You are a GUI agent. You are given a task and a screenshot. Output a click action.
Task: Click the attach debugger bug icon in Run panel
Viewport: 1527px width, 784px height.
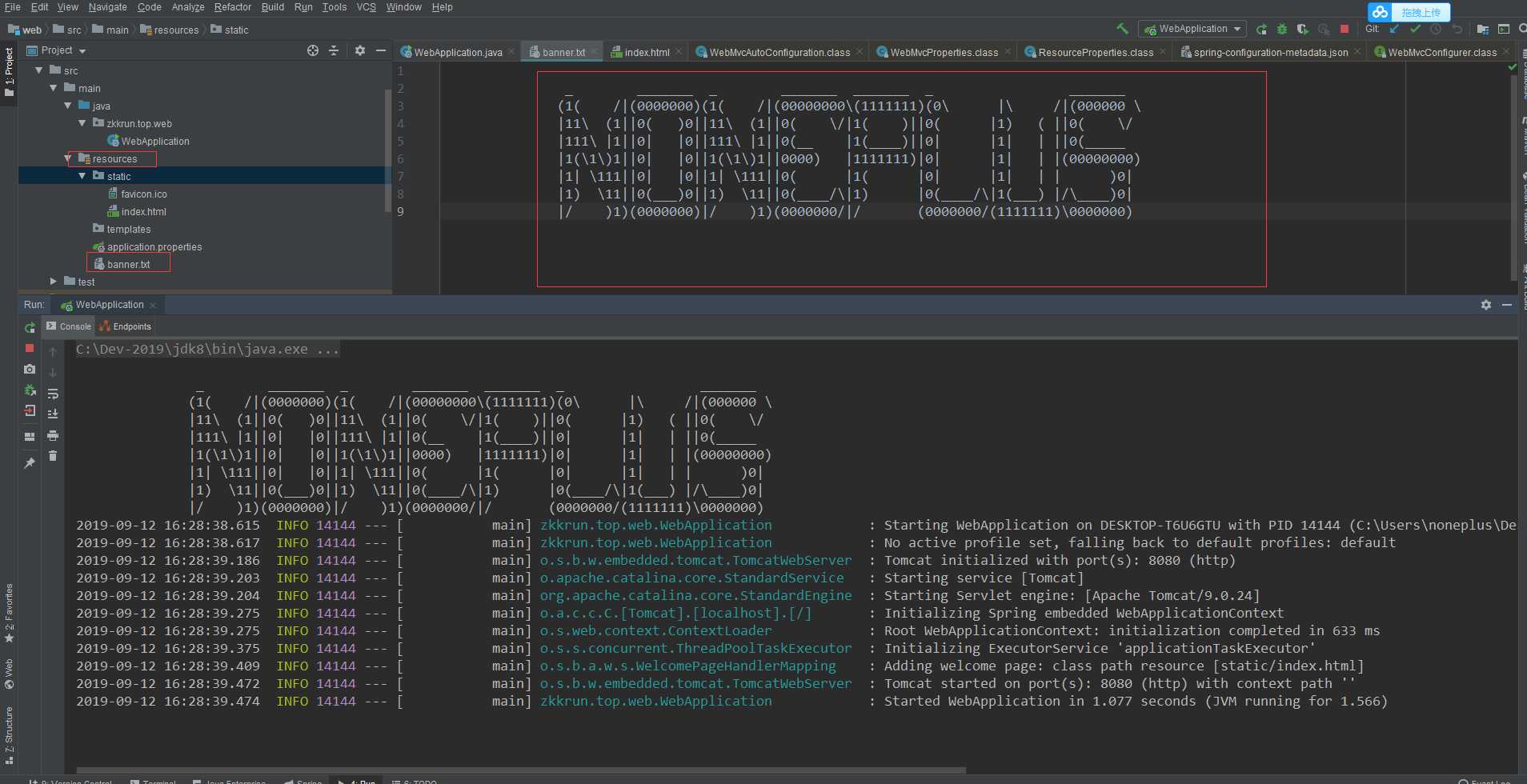30,390
